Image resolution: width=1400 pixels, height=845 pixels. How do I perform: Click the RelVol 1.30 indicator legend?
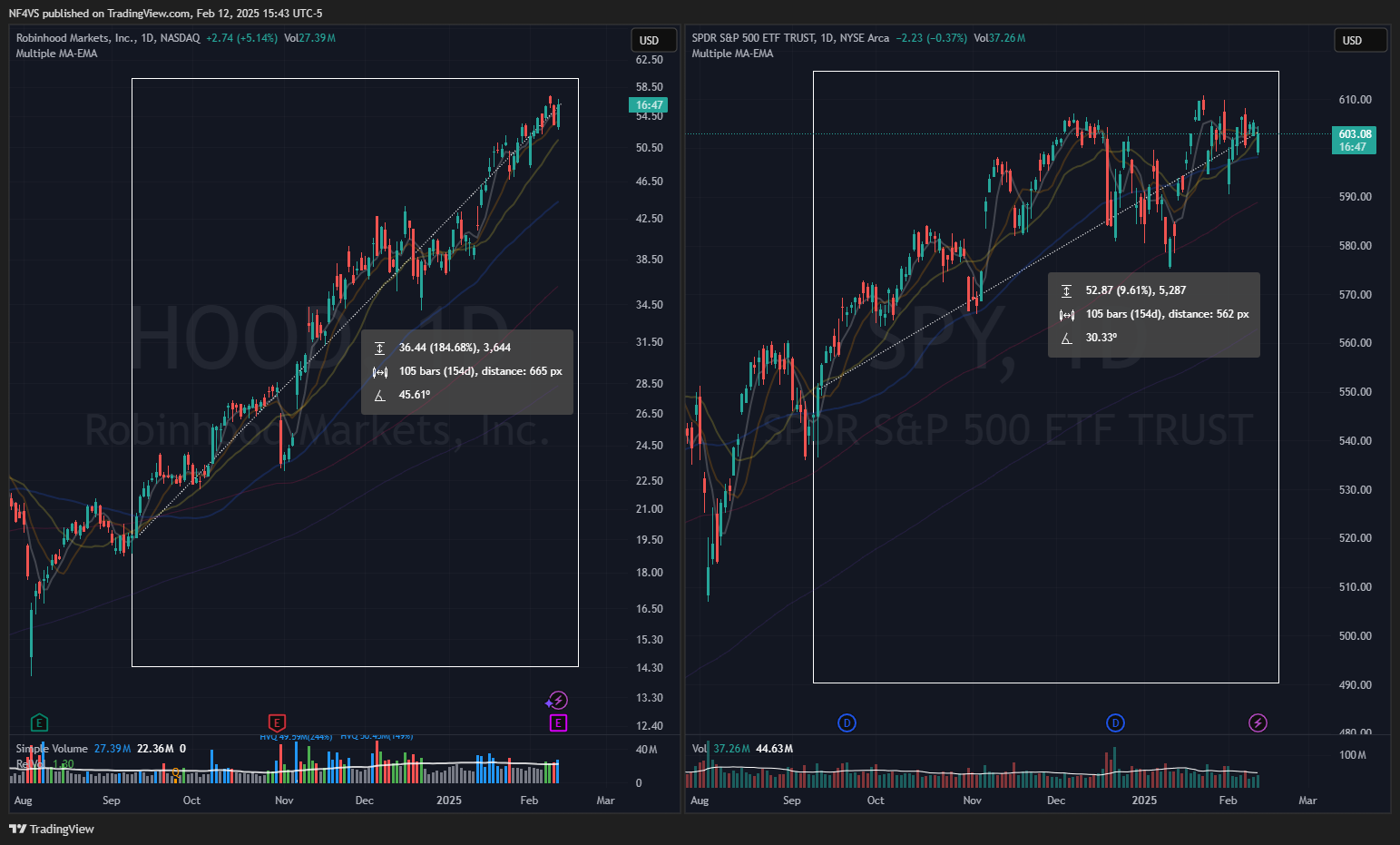point(44,764)
